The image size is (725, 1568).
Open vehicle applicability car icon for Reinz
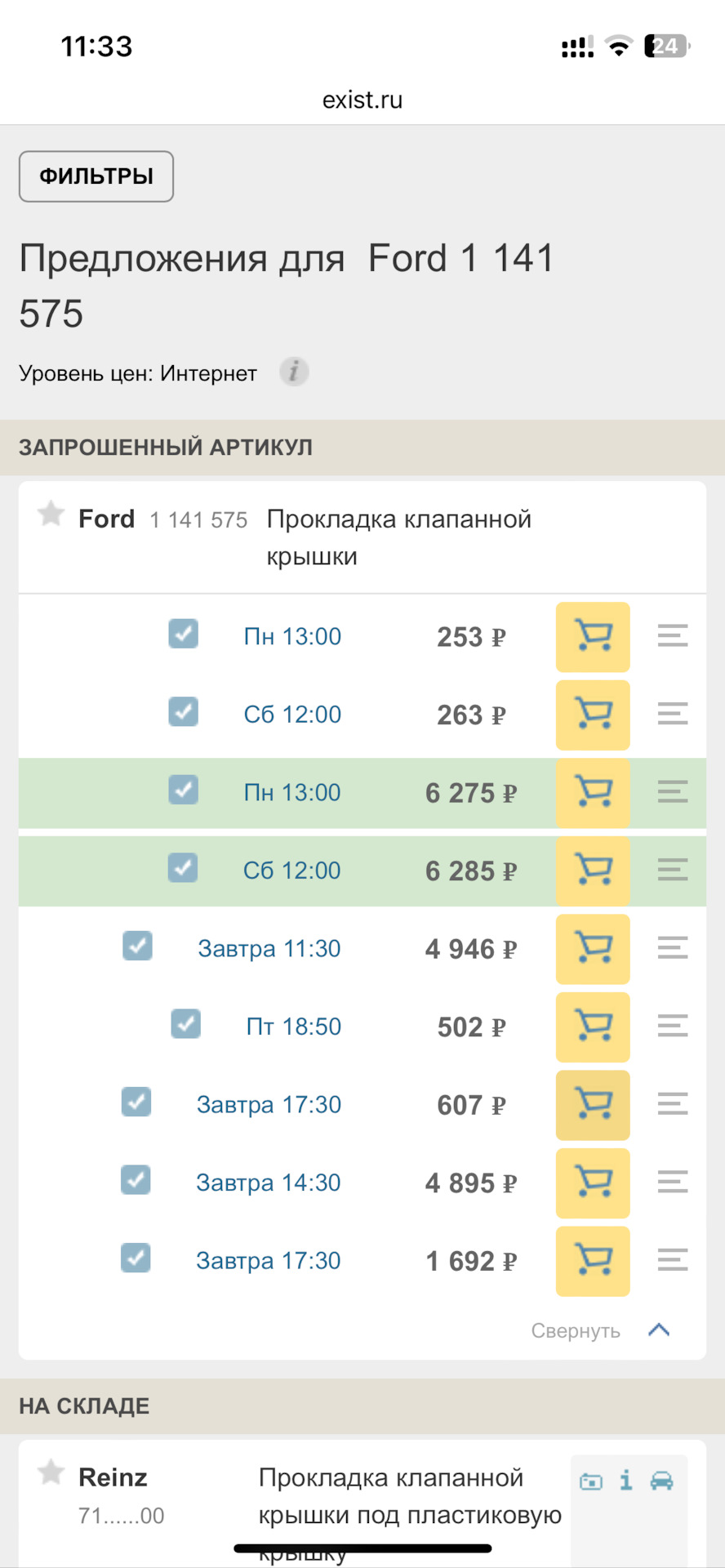(661, 1478)
